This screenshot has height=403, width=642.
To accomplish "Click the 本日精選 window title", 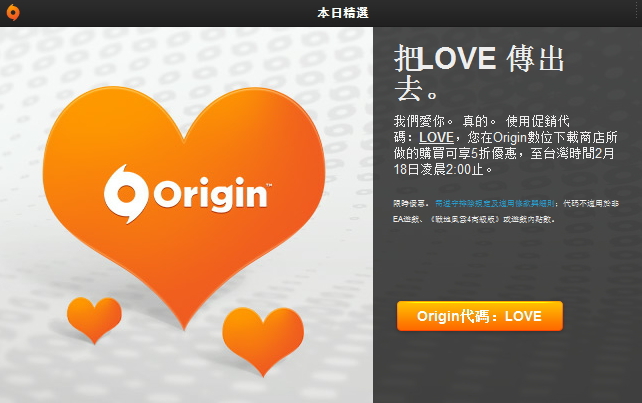I will click(x=343, y=13).
